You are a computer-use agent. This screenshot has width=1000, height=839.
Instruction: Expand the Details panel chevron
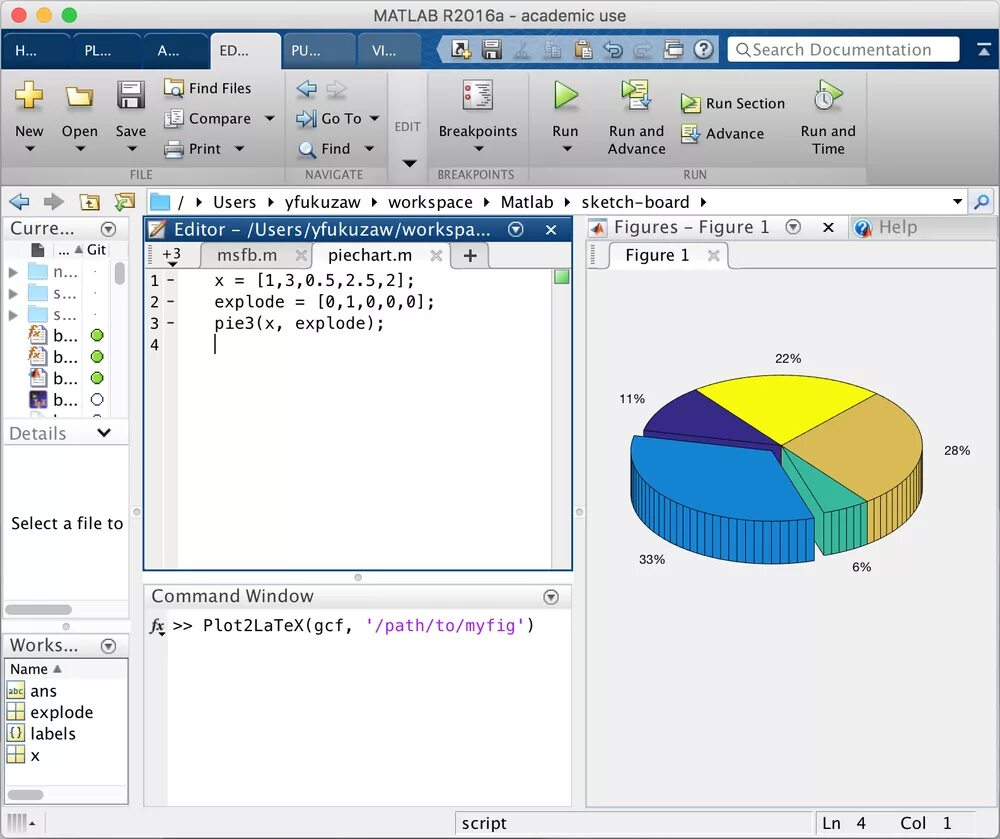(x=104, y=433)
